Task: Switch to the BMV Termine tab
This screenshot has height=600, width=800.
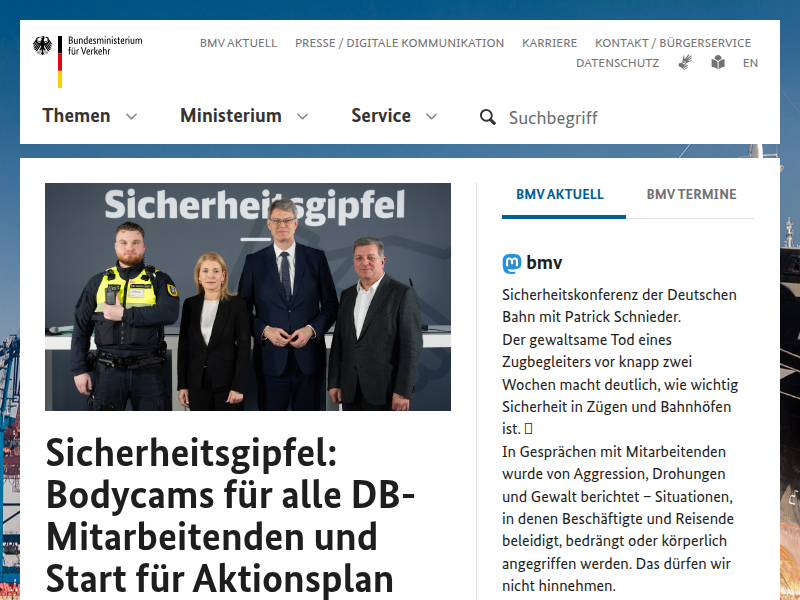Action: pyautogui.click(x=691, y=195)
